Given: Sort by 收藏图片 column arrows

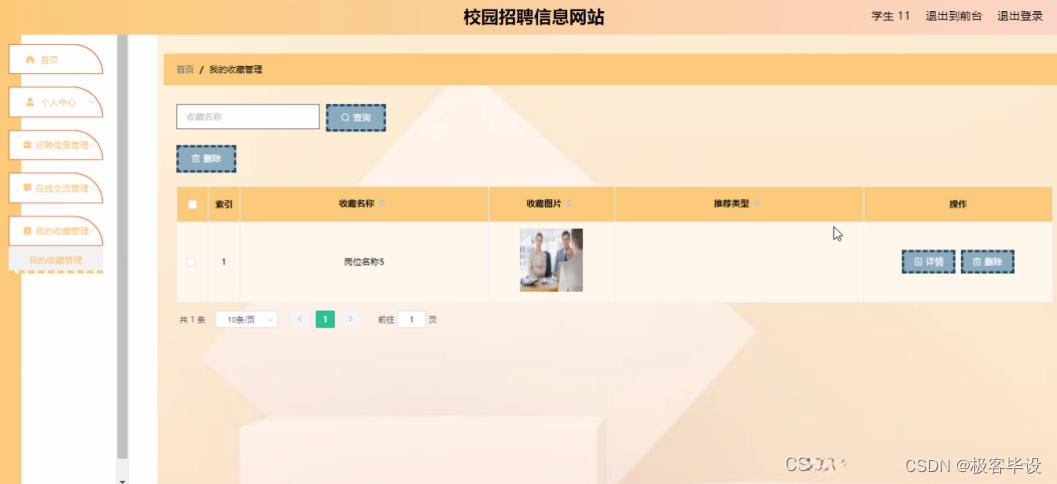Looking at the screenshot, I should [x=570, y=204].
